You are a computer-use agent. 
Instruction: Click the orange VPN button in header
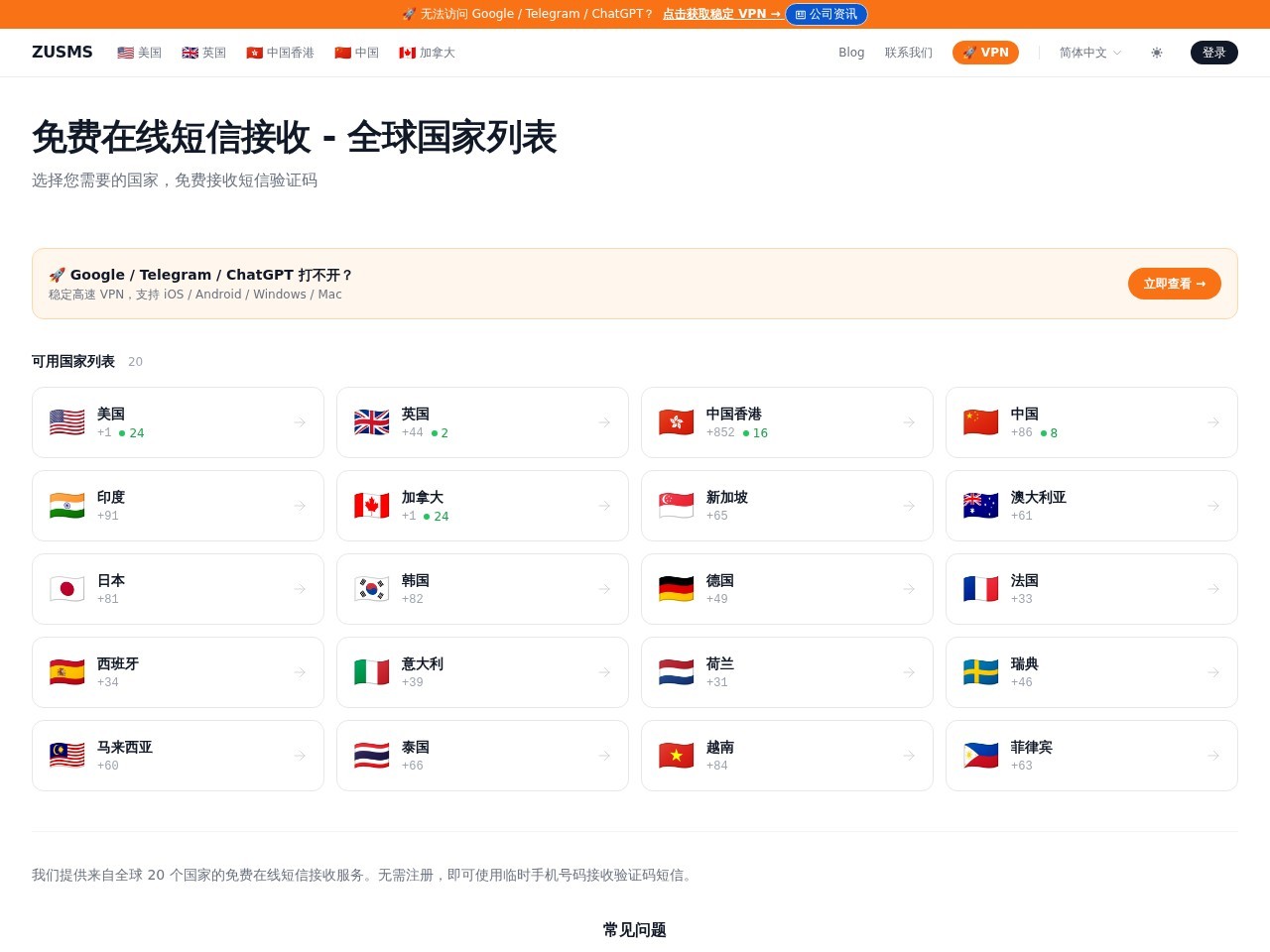click(x=985, y=53)
